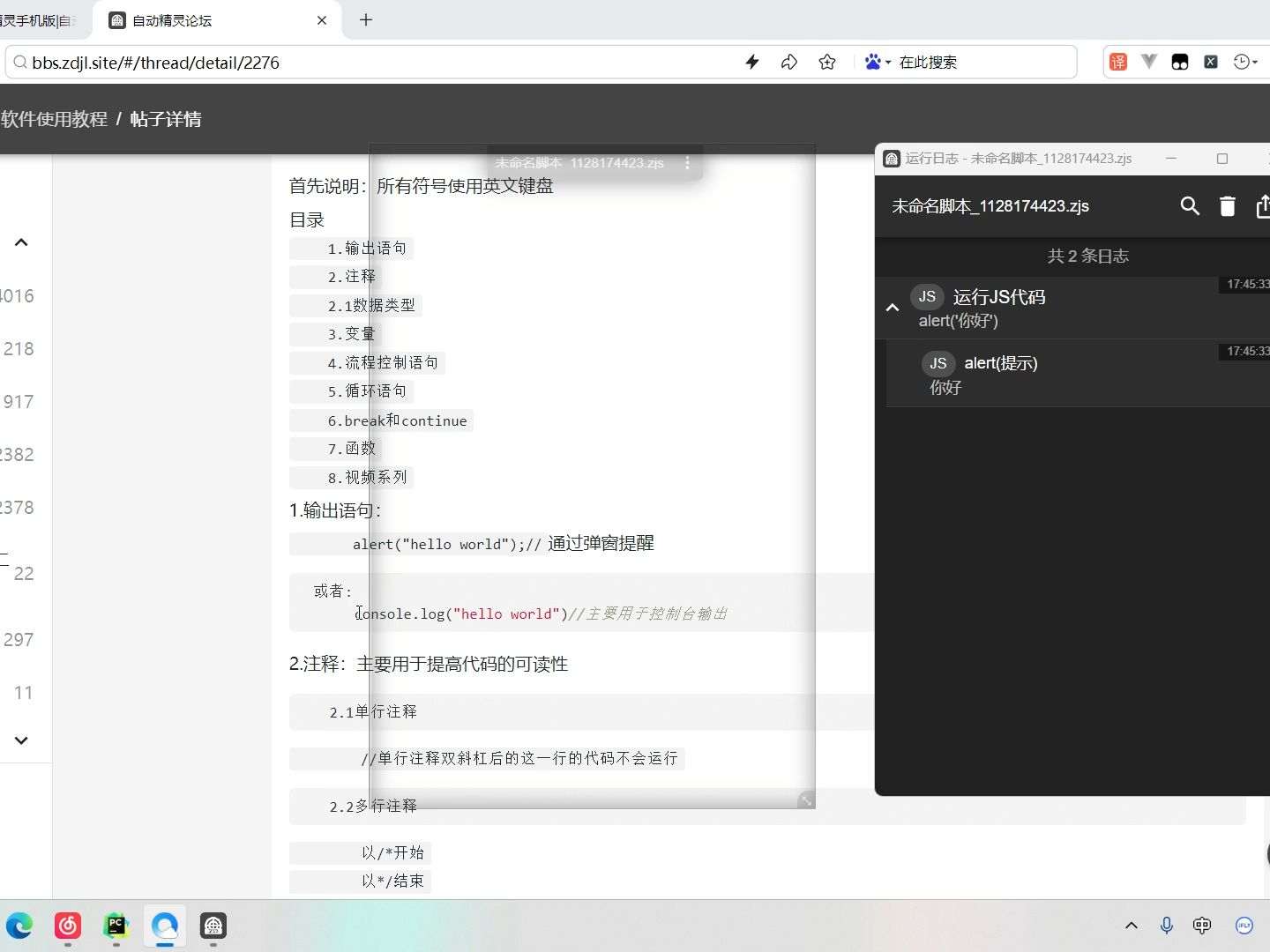The width and height of the screenshot is (1270, 952).
Task: Click the sidebar number 917
Action: pyautogui.click(x=18, y=402)
